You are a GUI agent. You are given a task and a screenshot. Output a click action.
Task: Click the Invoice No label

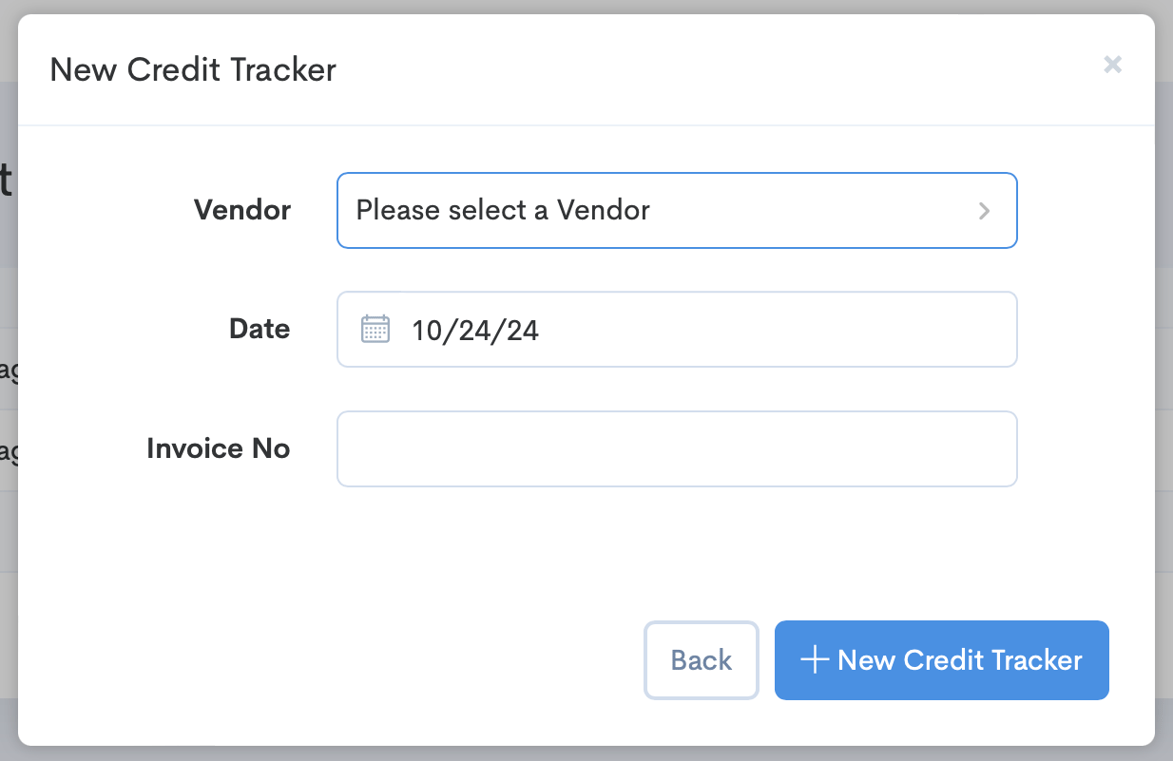[218, 448]
